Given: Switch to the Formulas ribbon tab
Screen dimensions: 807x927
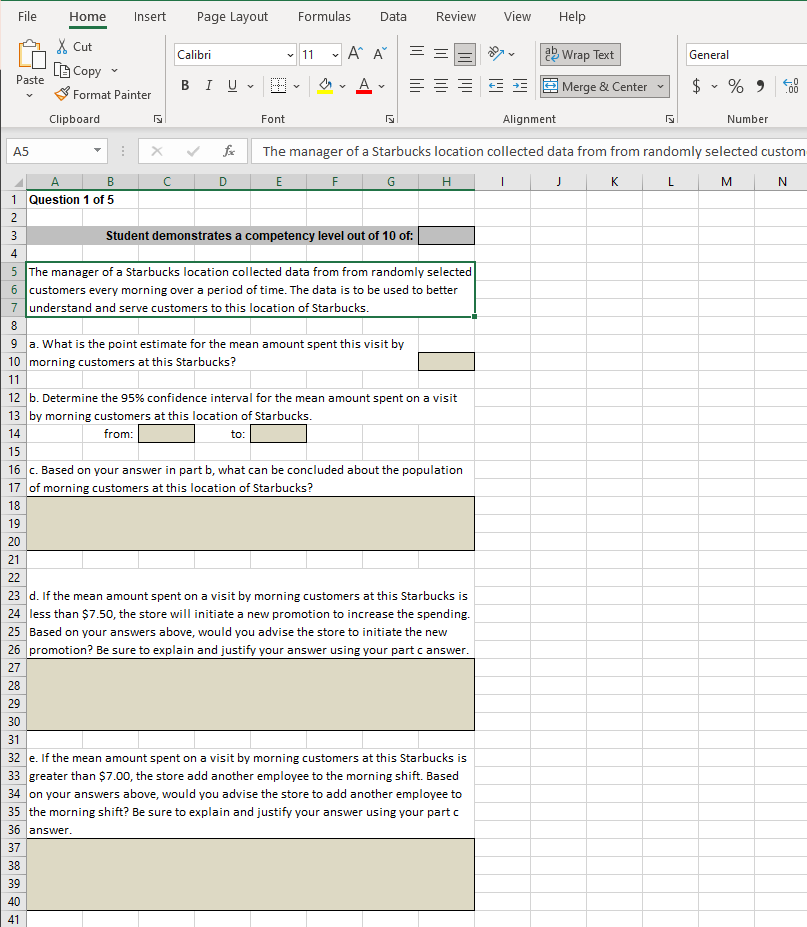Looking at the screenshot, I should (324, 16).
